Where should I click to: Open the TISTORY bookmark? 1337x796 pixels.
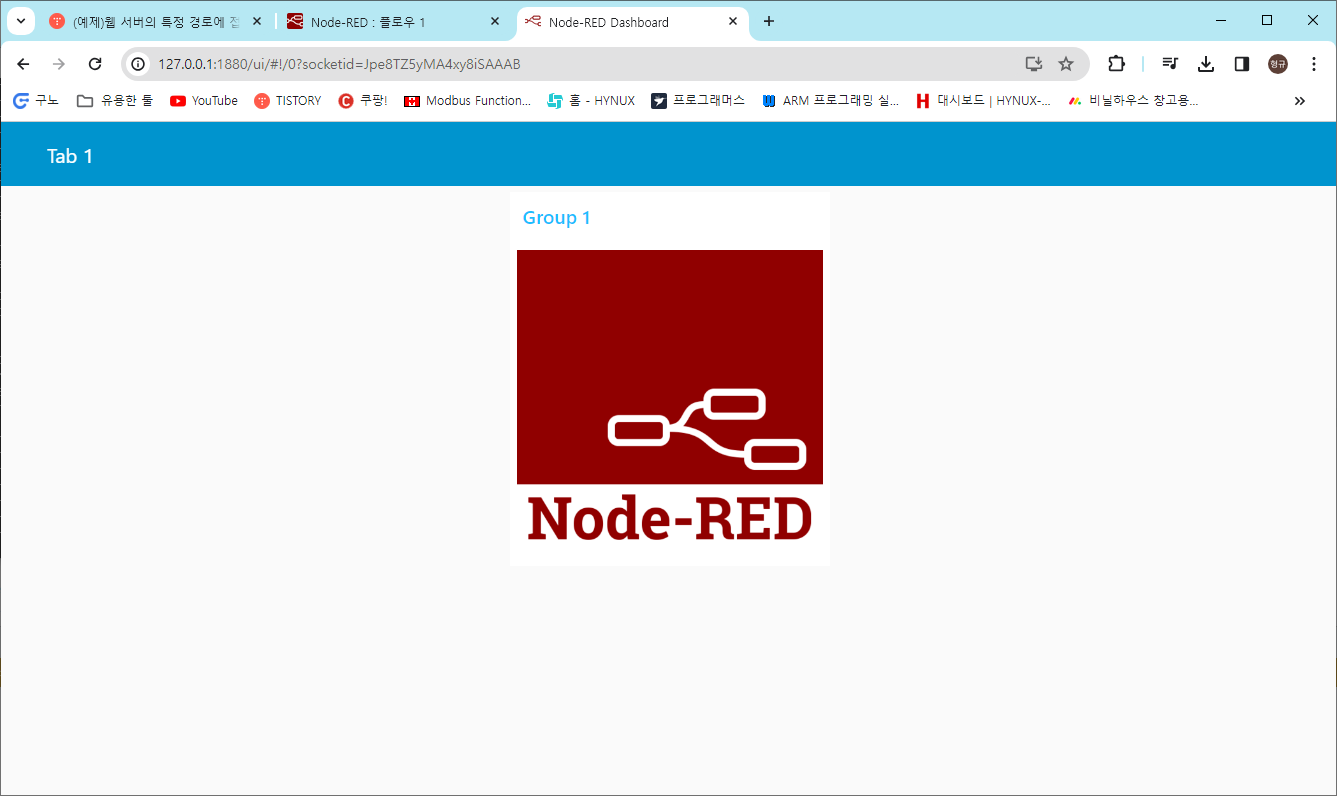point(288,101)
